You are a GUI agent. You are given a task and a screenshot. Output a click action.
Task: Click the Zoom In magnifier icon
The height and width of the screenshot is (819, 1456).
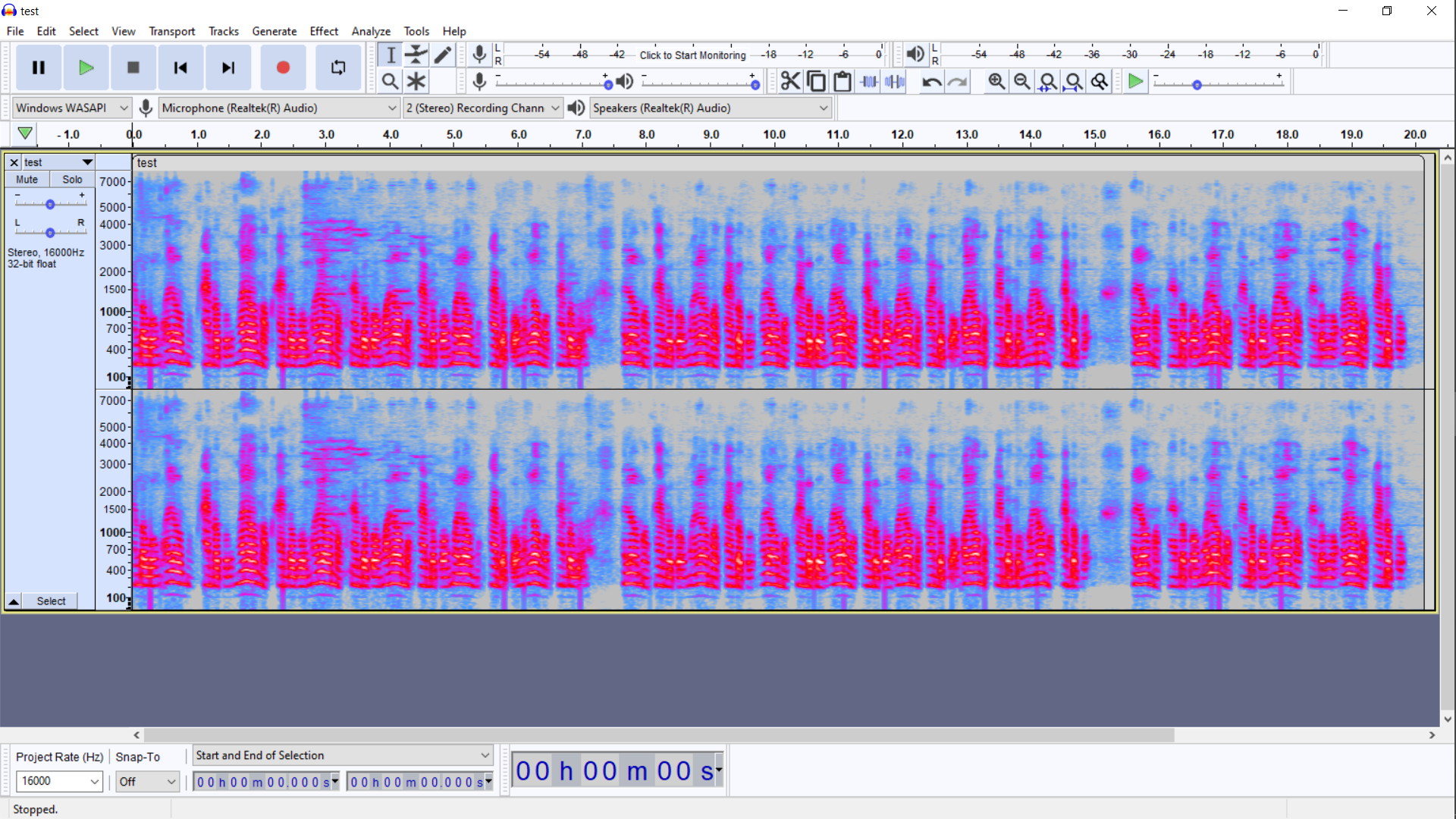click(996, 81)
